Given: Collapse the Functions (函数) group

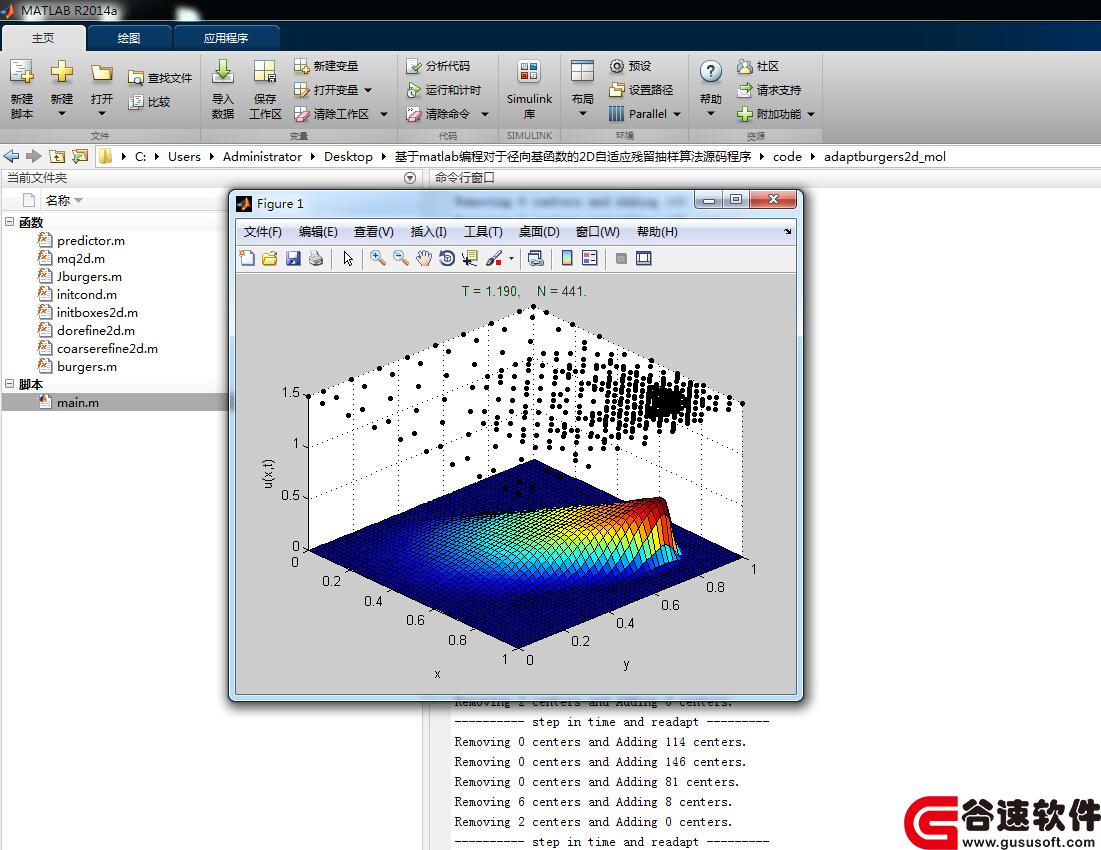Looking at the screenshot, I should (10, 222).
